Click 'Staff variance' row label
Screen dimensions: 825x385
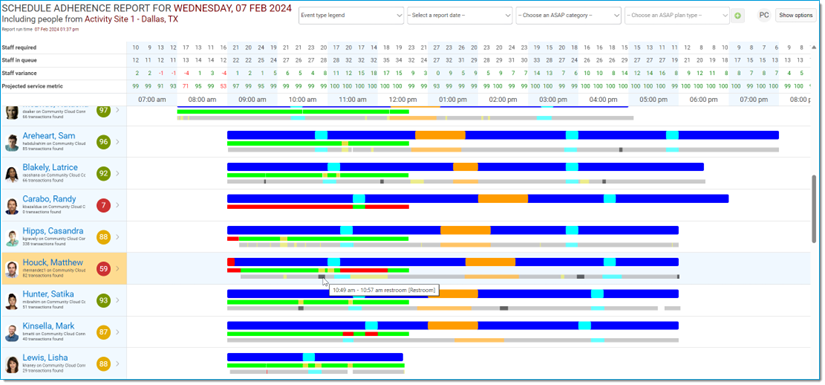(x=18, y=73)
